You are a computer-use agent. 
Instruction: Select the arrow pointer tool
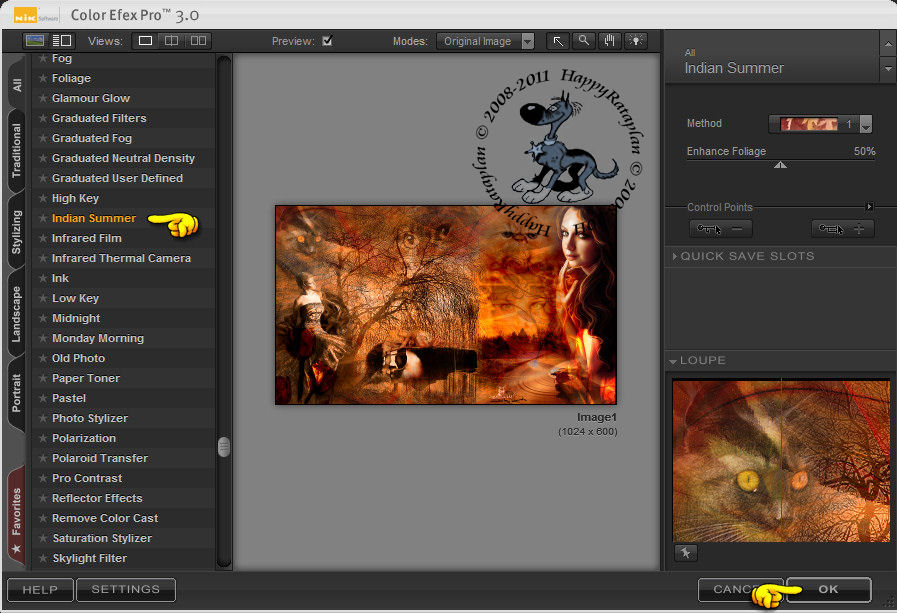558,41
